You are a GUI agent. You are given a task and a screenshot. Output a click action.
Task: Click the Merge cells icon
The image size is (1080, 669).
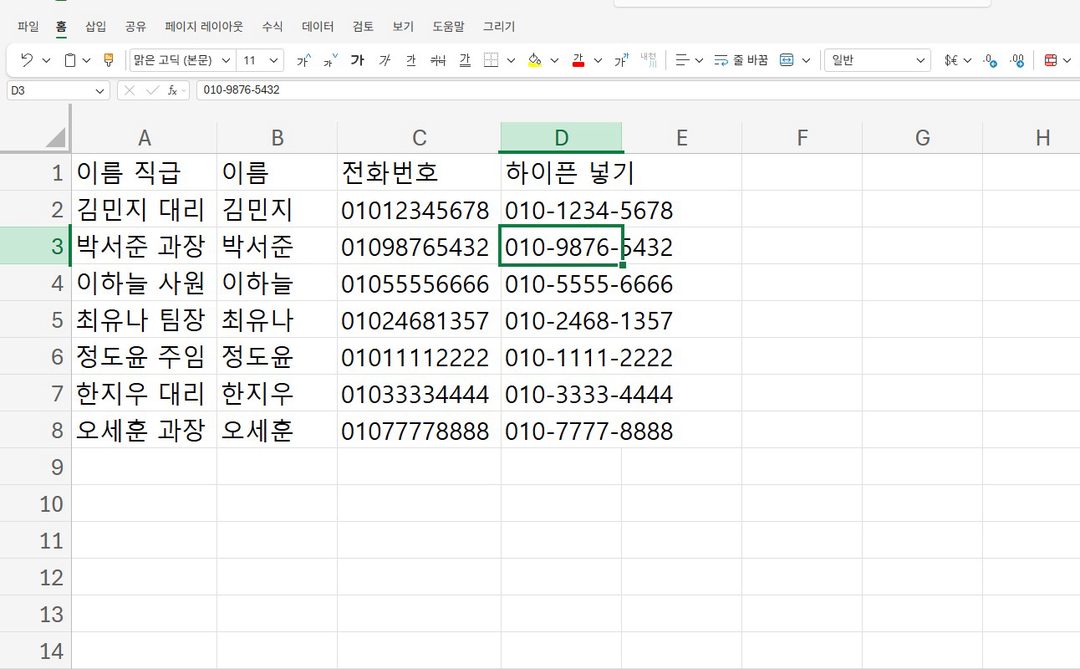point(787,60)
